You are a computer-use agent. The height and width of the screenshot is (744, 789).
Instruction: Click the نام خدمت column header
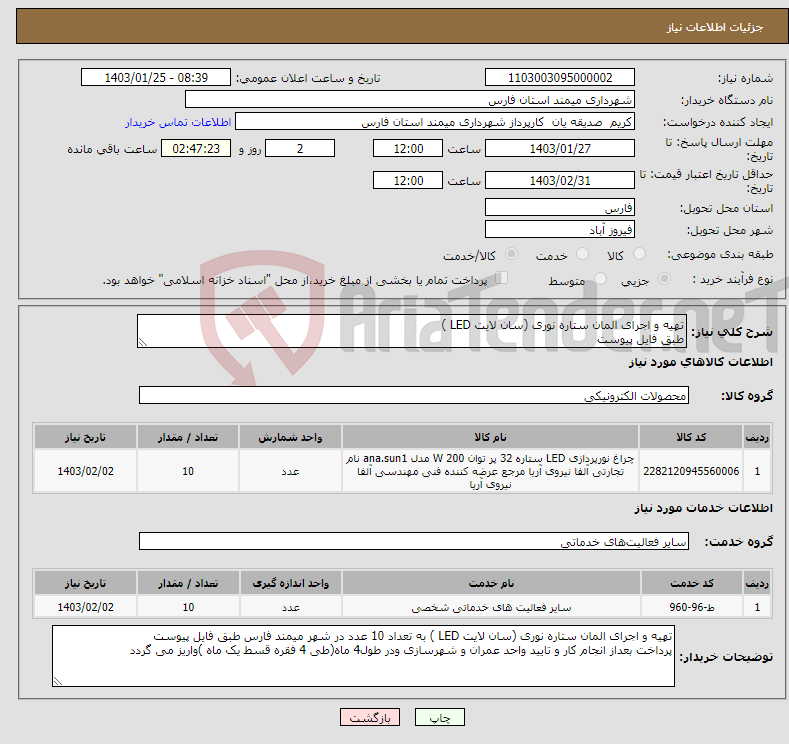point(491,583)
